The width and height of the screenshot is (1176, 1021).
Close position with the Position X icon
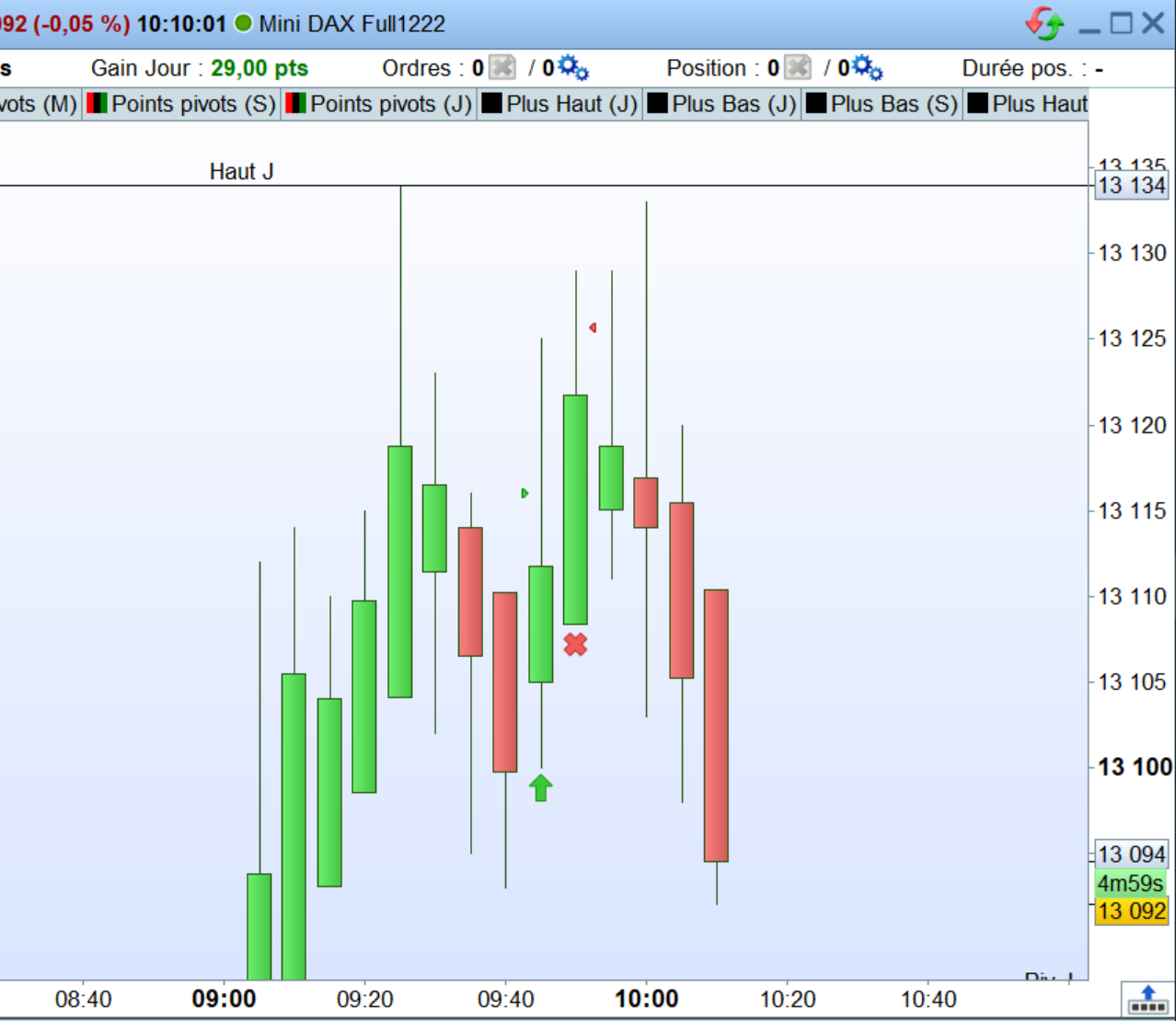pyautogui.click(x=798, y=68)
